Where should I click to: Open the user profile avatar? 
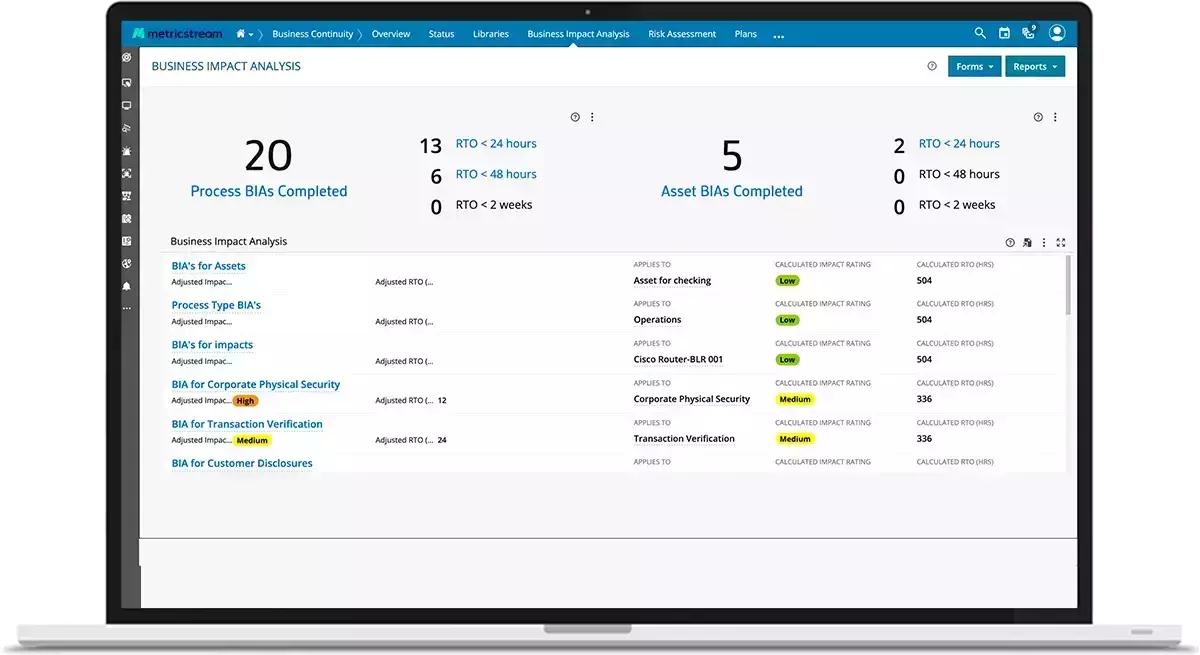pos(1057,33)
